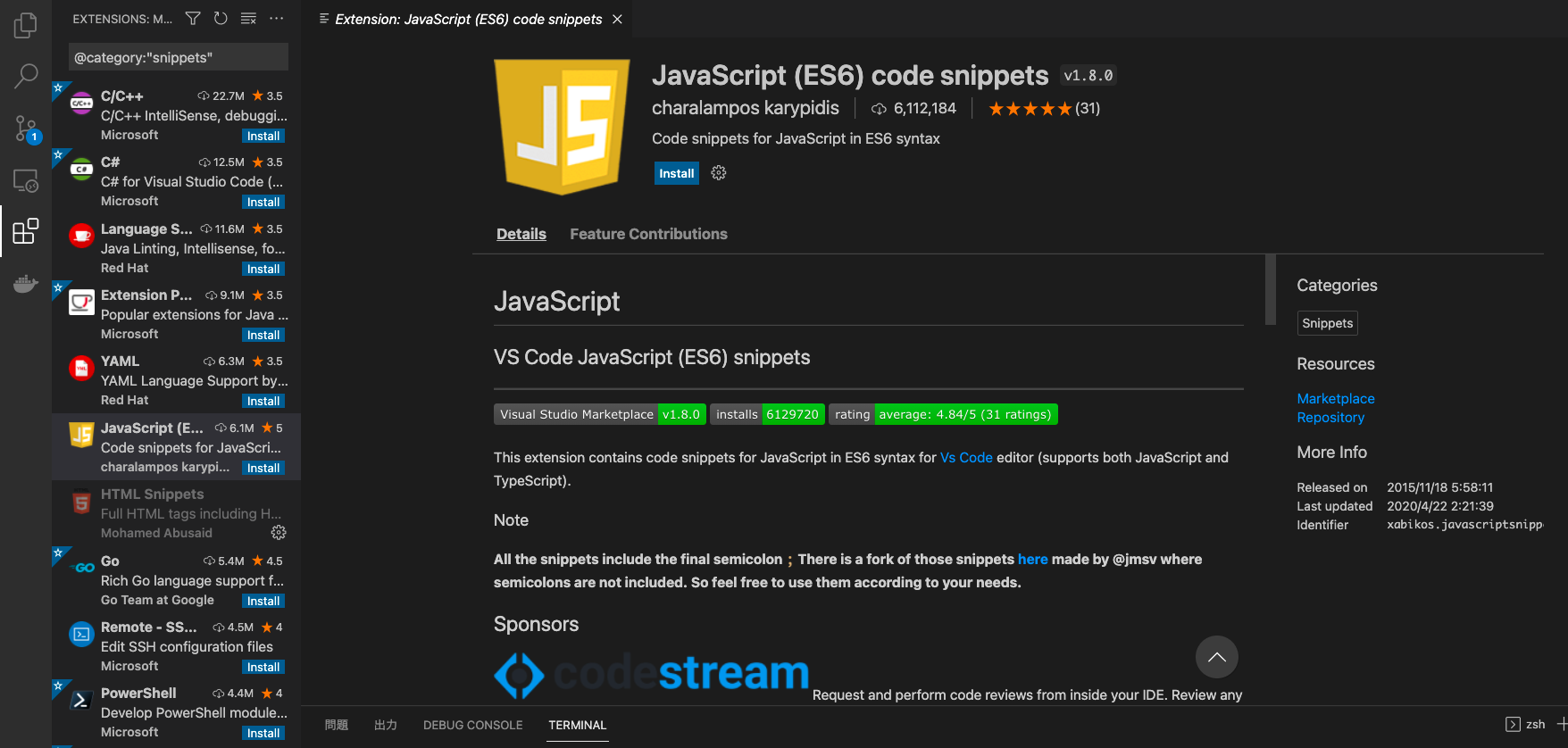Open the Vs Code hyperlink
This screenshot has height=748, width=1568.
point(966,457)
